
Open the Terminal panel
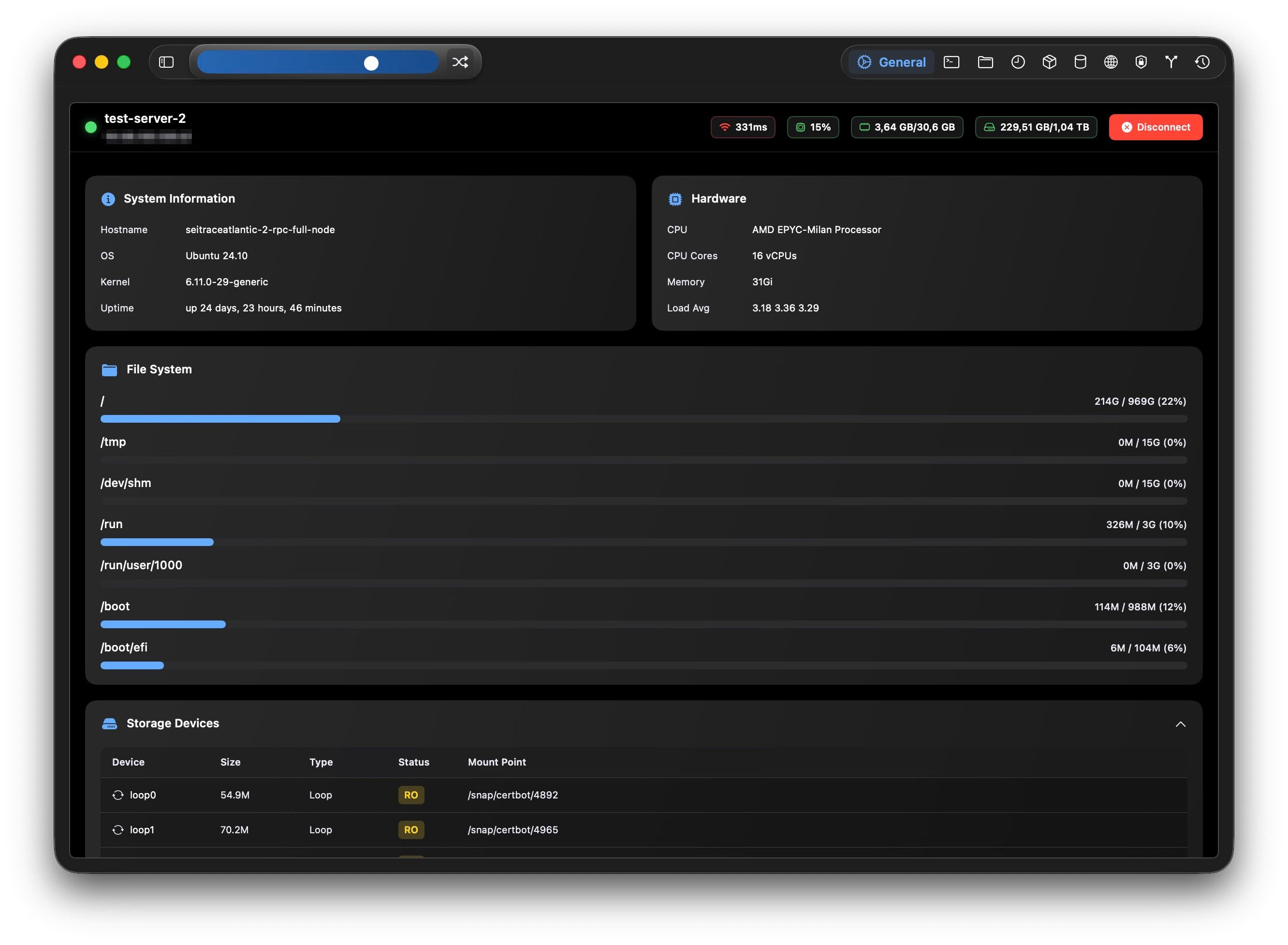(951, 62)
